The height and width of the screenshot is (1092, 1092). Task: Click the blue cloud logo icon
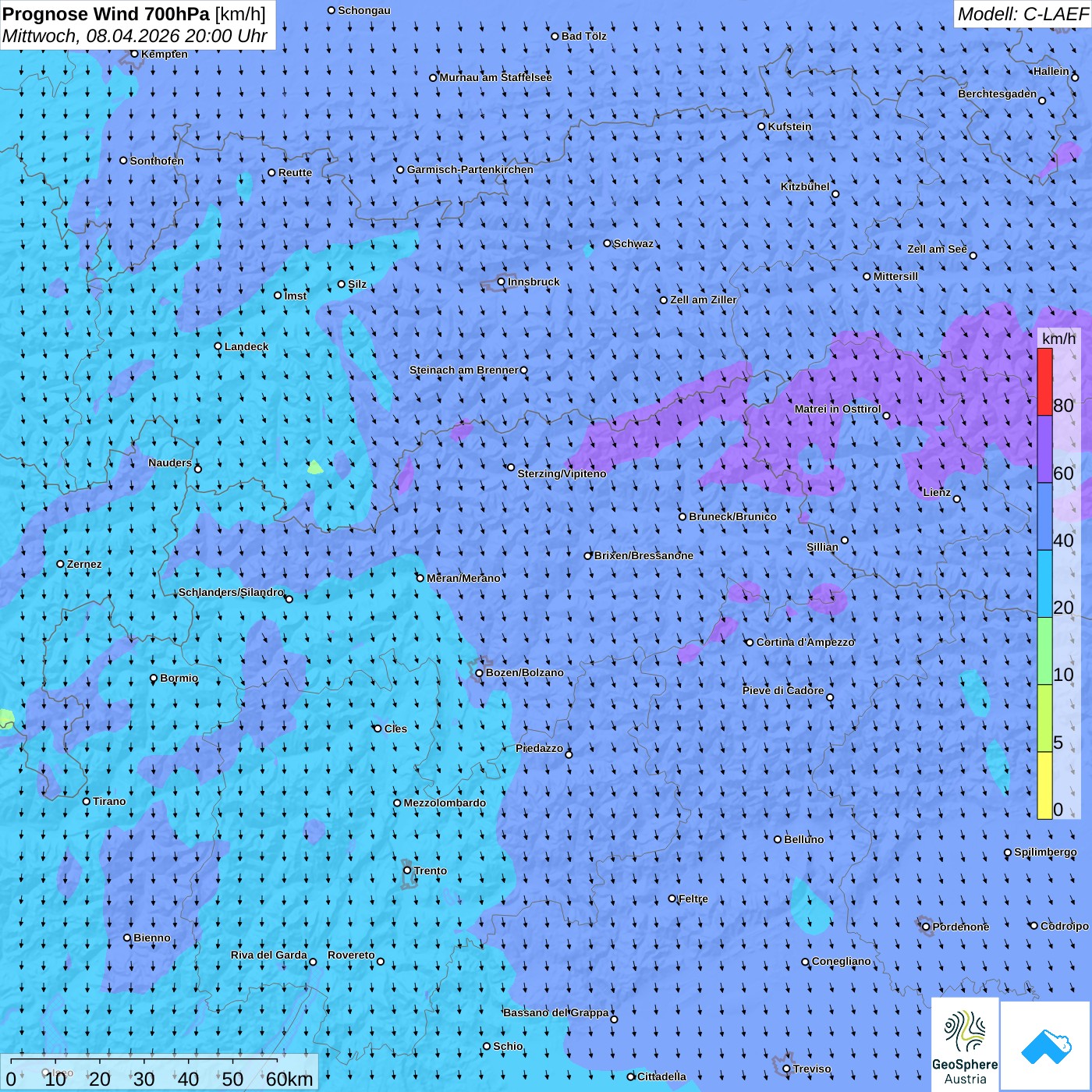pyautogui.click(x=1045, y=1046)
